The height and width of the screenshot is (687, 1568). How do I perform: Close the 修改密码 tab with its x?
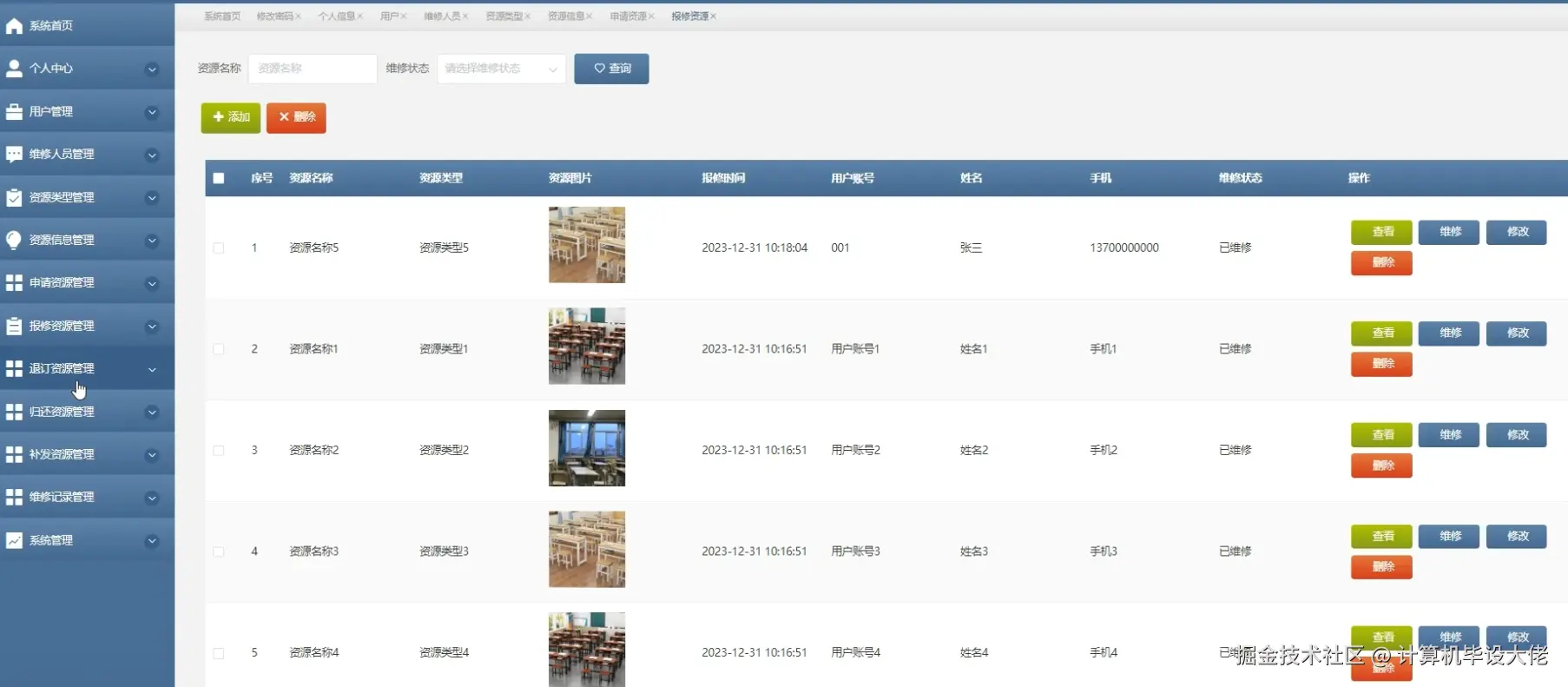[x=298, y=17]
